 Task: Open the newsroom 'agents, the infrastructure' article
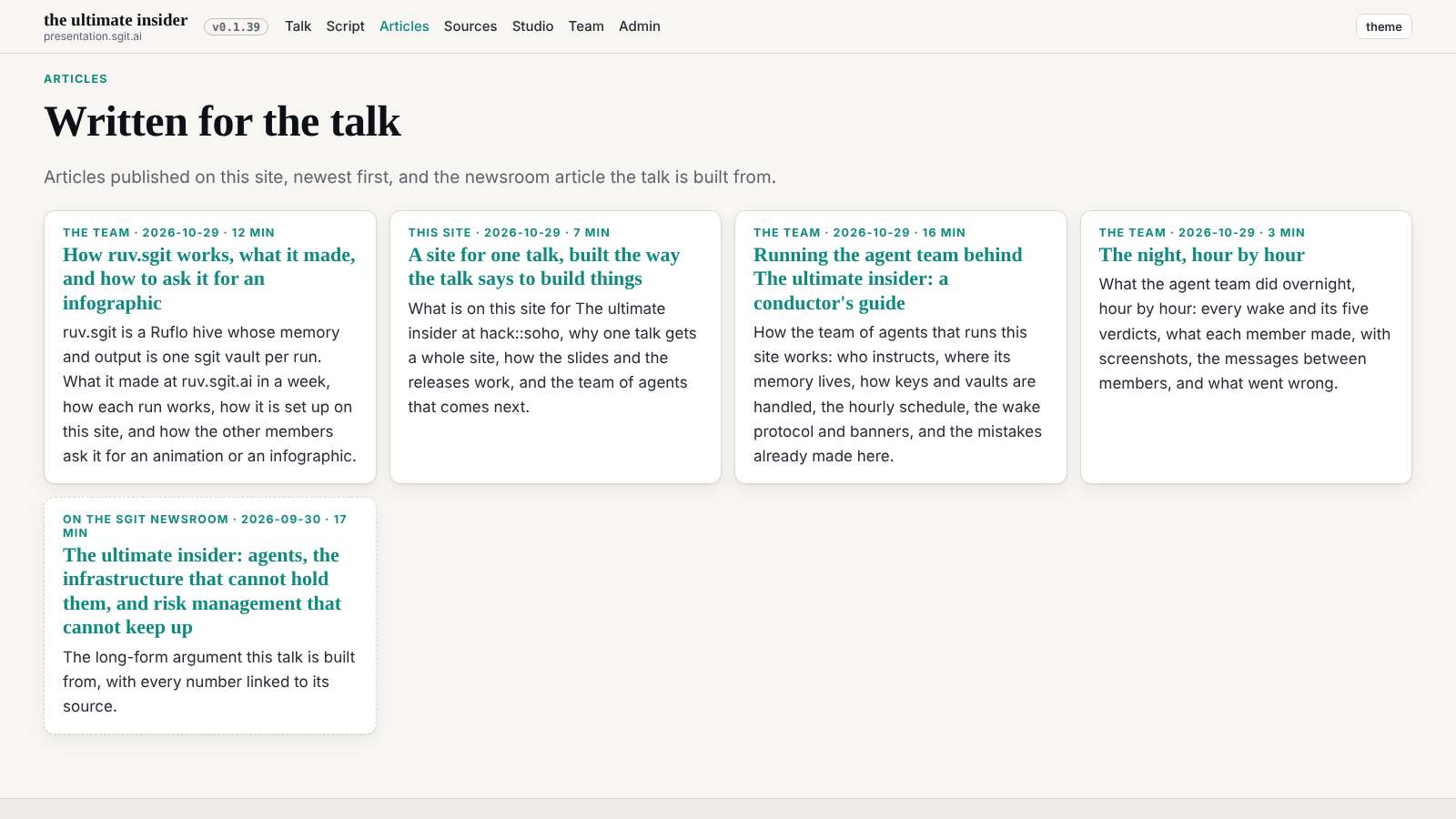202,591
